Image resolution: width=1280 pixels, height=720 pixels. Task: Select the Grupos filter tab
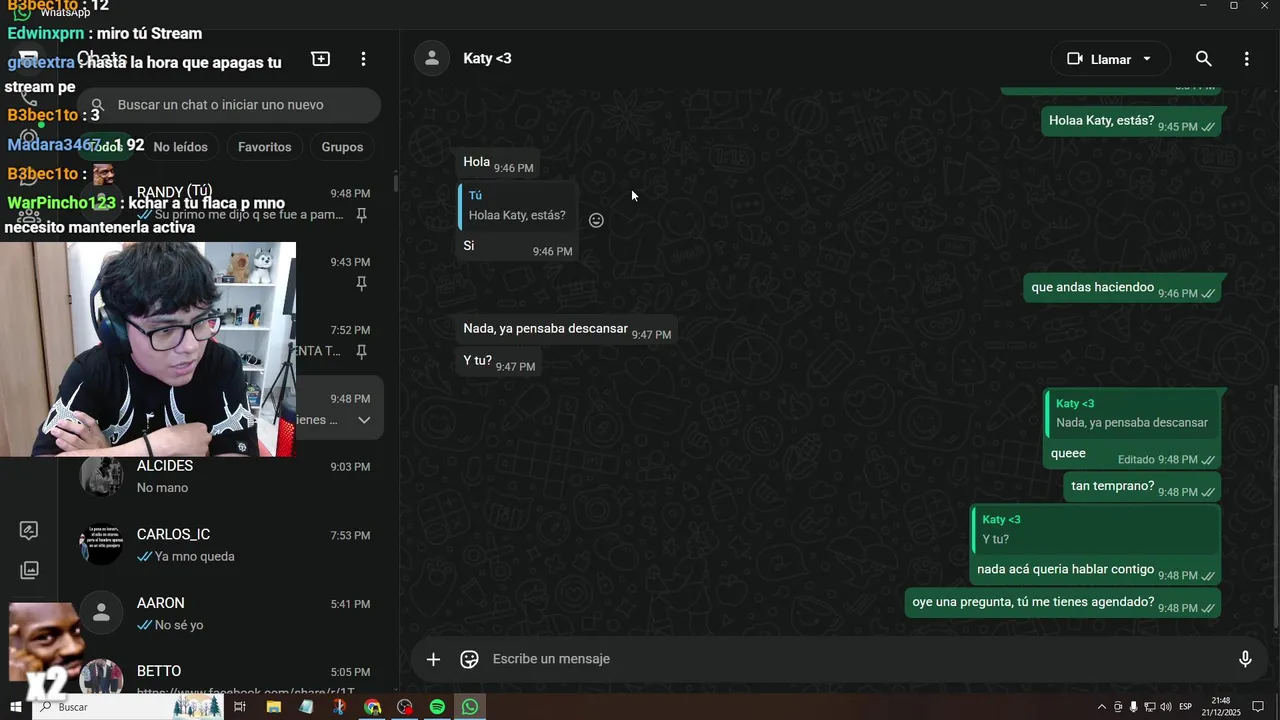[342, 147]
